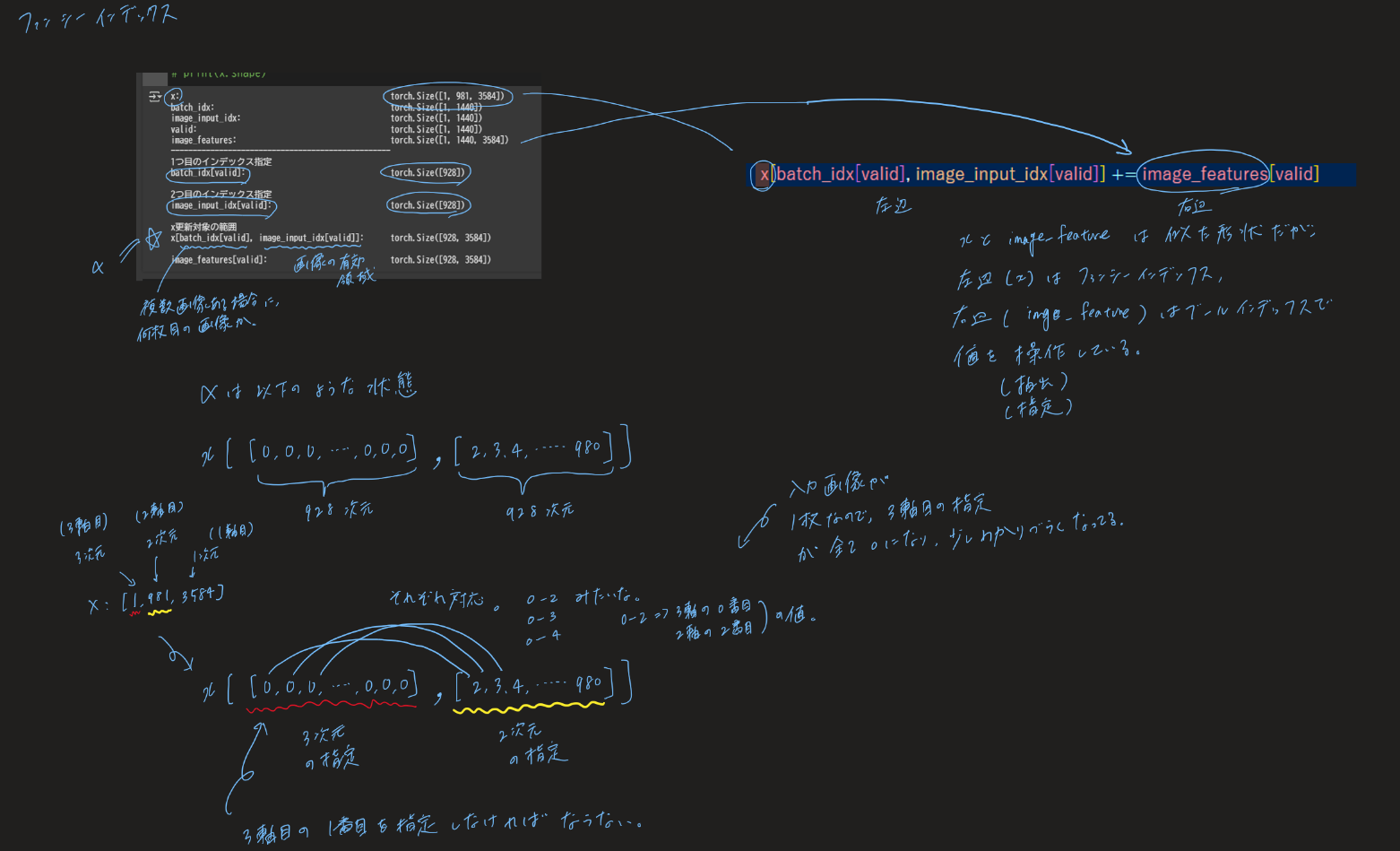Image resolution: width=1400 pixels, height=851 pixels.
Task: Click the 'valid:' output label
Action: 184,129
